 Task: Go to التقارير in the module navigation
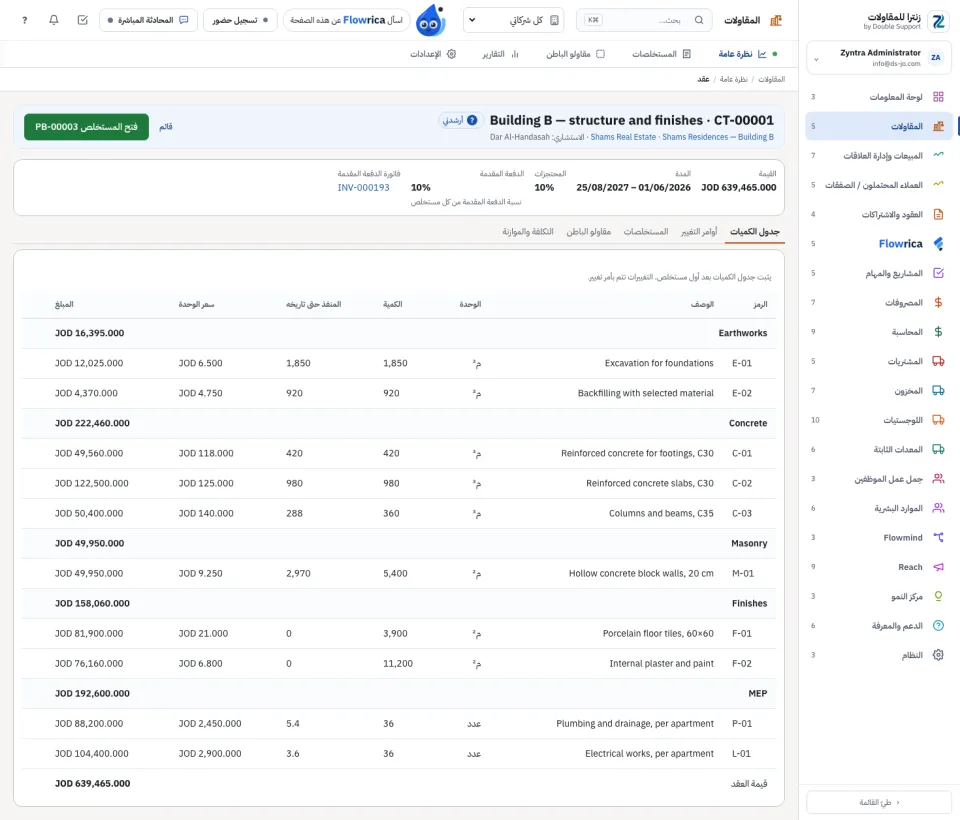[500, 54]
